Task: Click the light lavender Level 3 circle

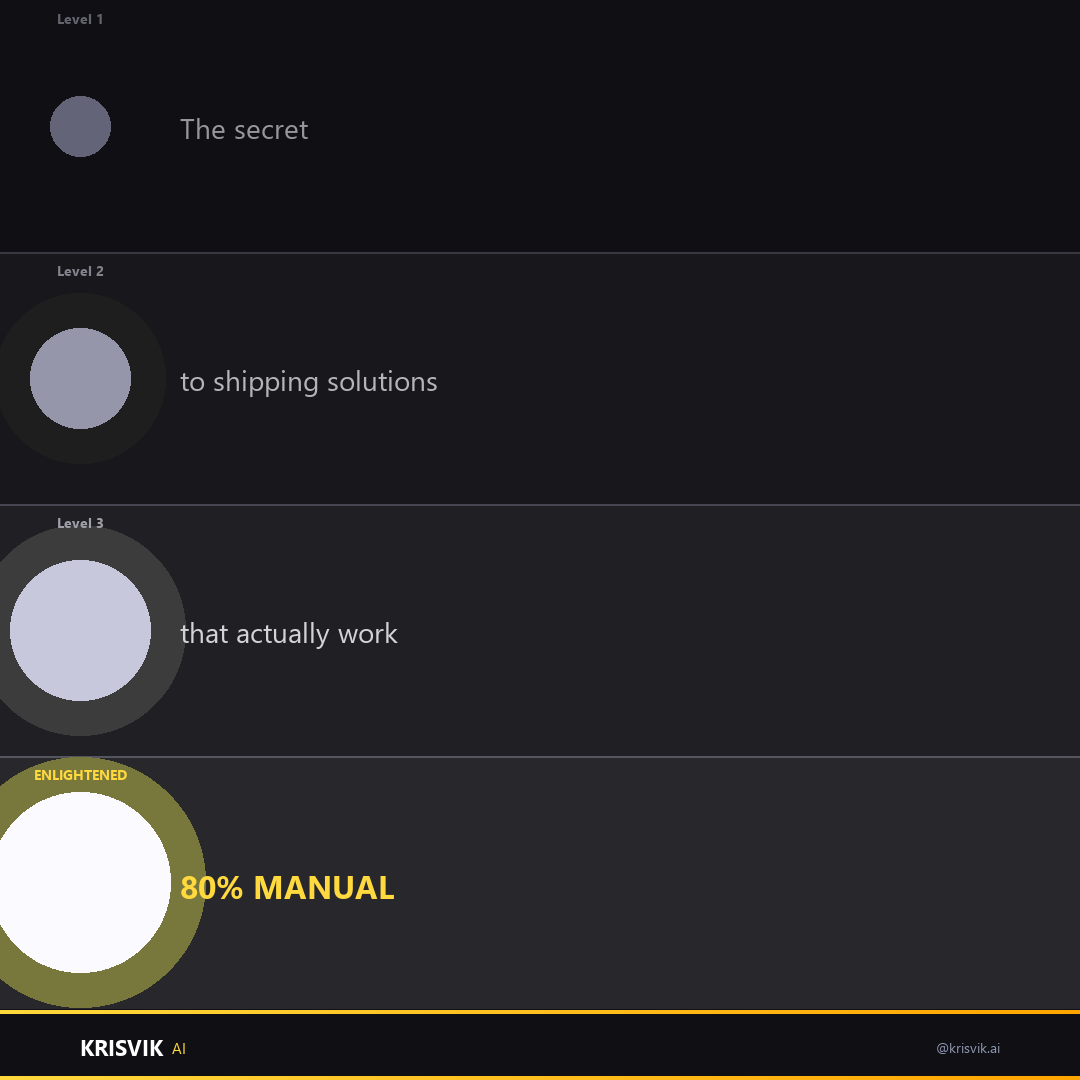Action: pyautogui.click(x=81, y=630)
